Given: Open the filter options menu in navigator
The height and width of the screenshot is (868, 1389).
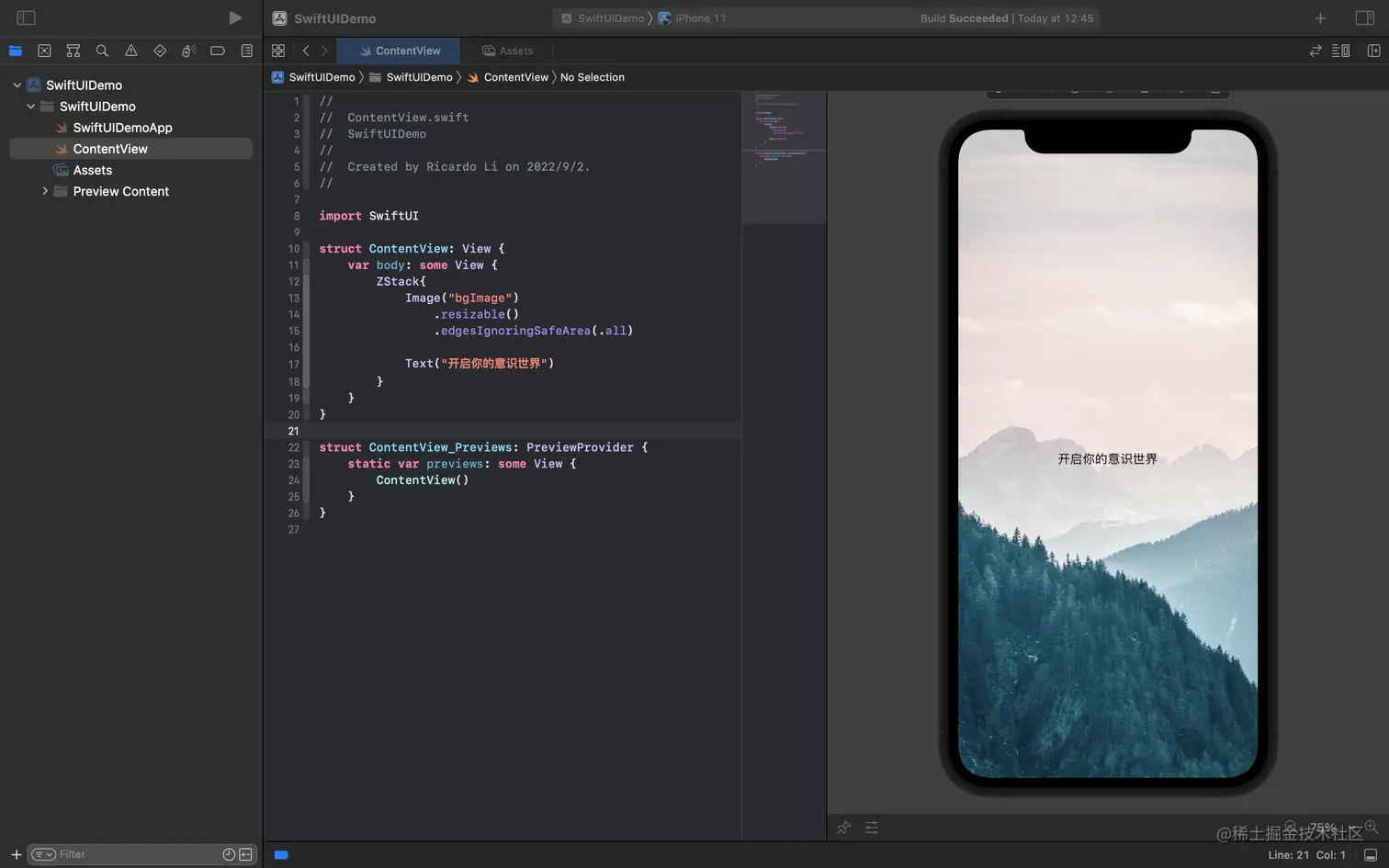Looking at the screenshot, I should [43, 854].
